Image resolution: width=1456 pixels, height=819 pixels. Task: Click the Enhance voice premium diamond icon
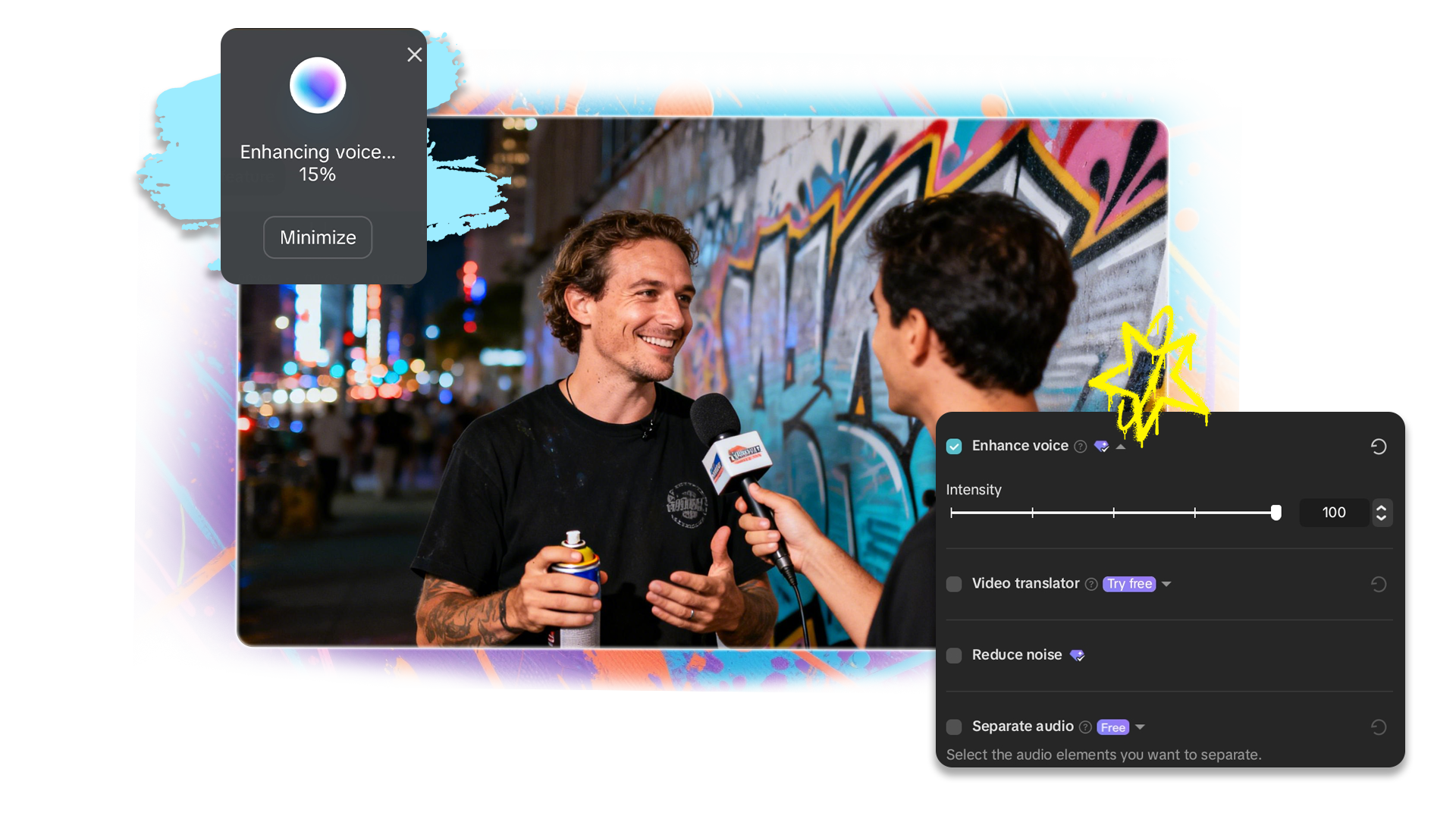[x=1103, y=446]
